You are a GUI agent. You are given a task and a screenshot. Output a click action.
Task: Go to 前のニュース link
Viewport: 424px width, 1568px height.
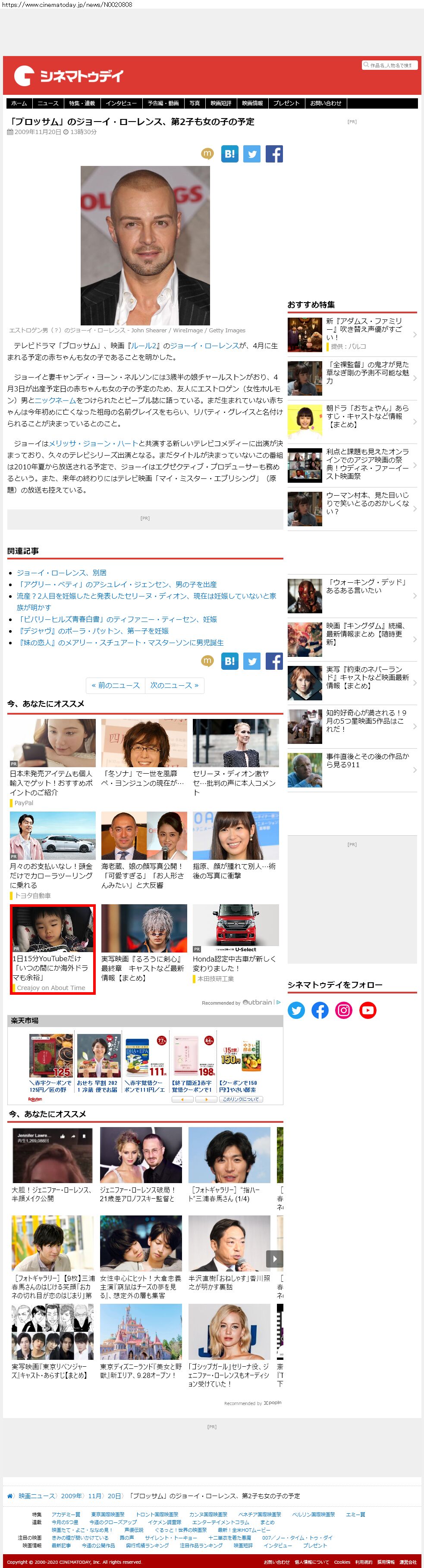coord(116,685)
